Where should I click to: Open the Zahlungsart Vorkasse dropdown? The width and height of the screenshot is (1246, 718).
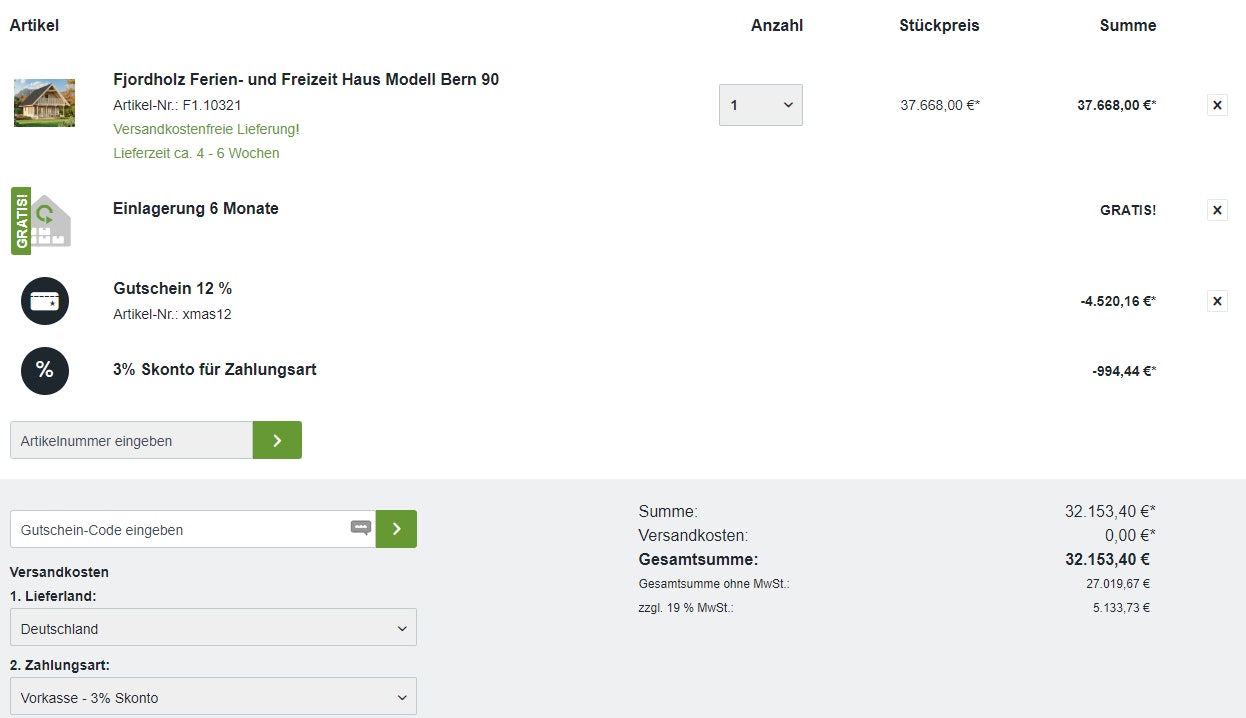click(213, 697)
